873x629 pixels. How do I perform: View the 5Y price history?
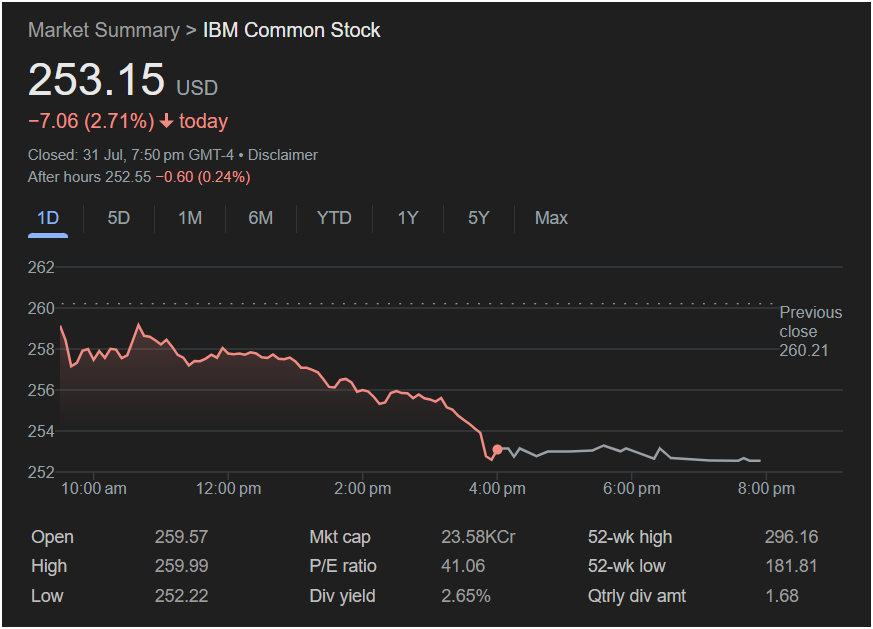point(479,218)
